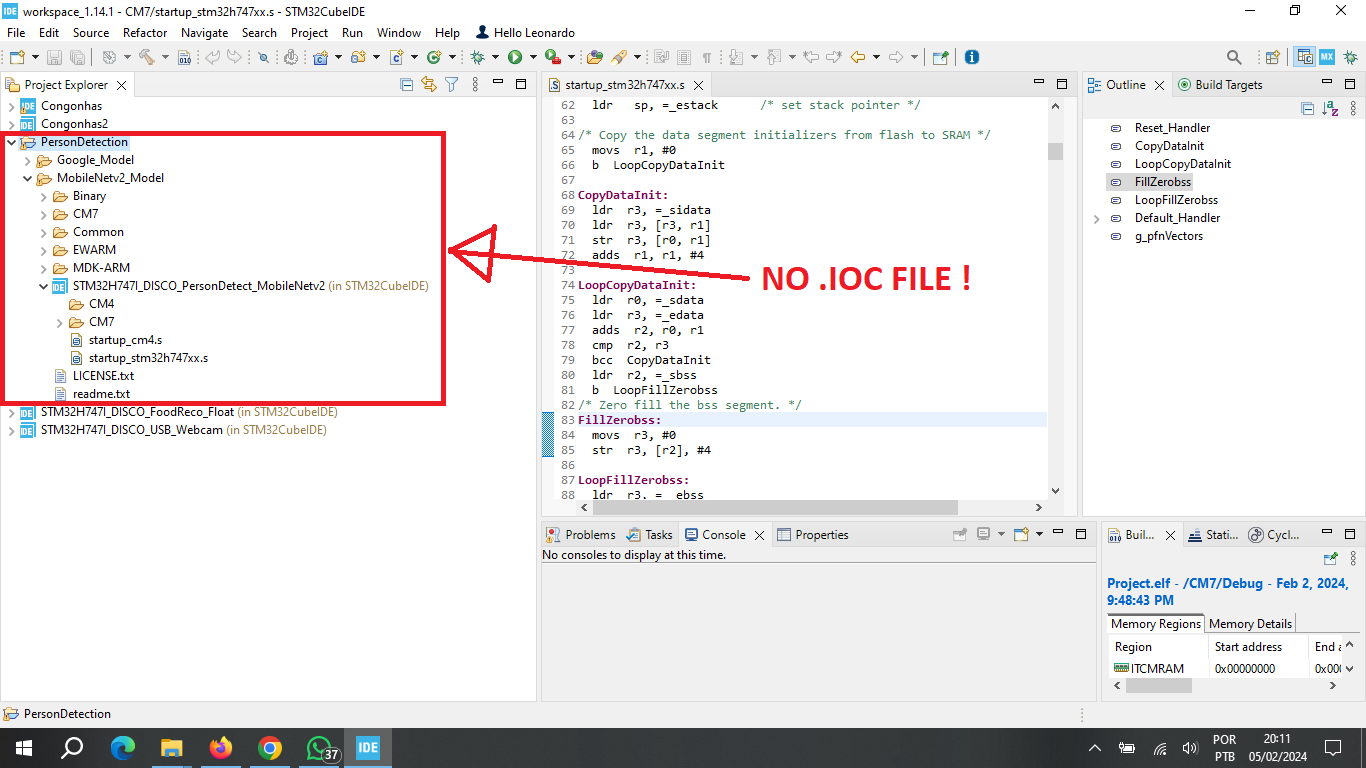This screenshot has height=768, width=1366.
Task: Run the project using the green Run icon
Action: tap(515, 57)
